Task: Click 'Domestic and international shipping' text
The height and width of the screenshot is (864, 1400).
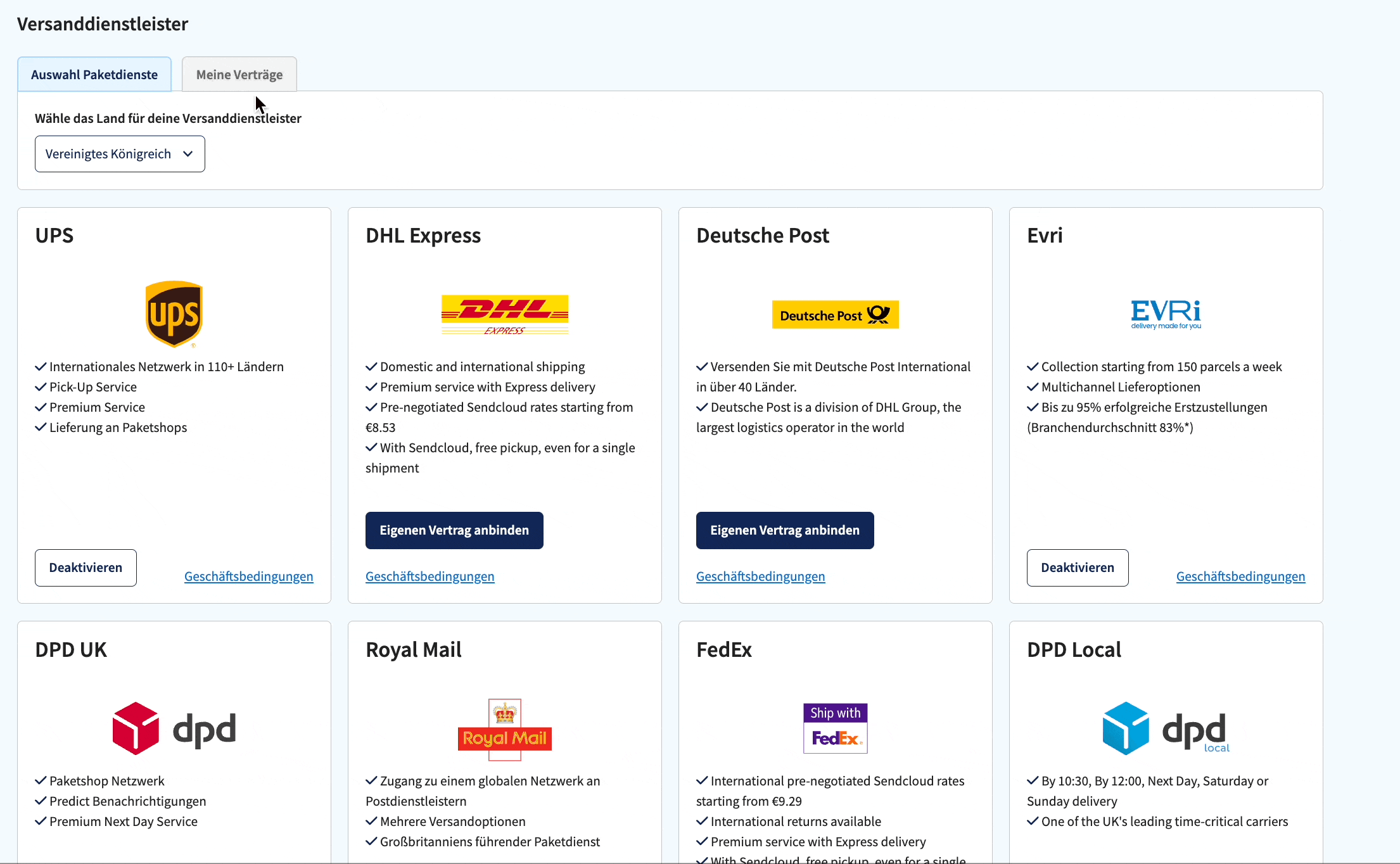Action: coord(483,367)
